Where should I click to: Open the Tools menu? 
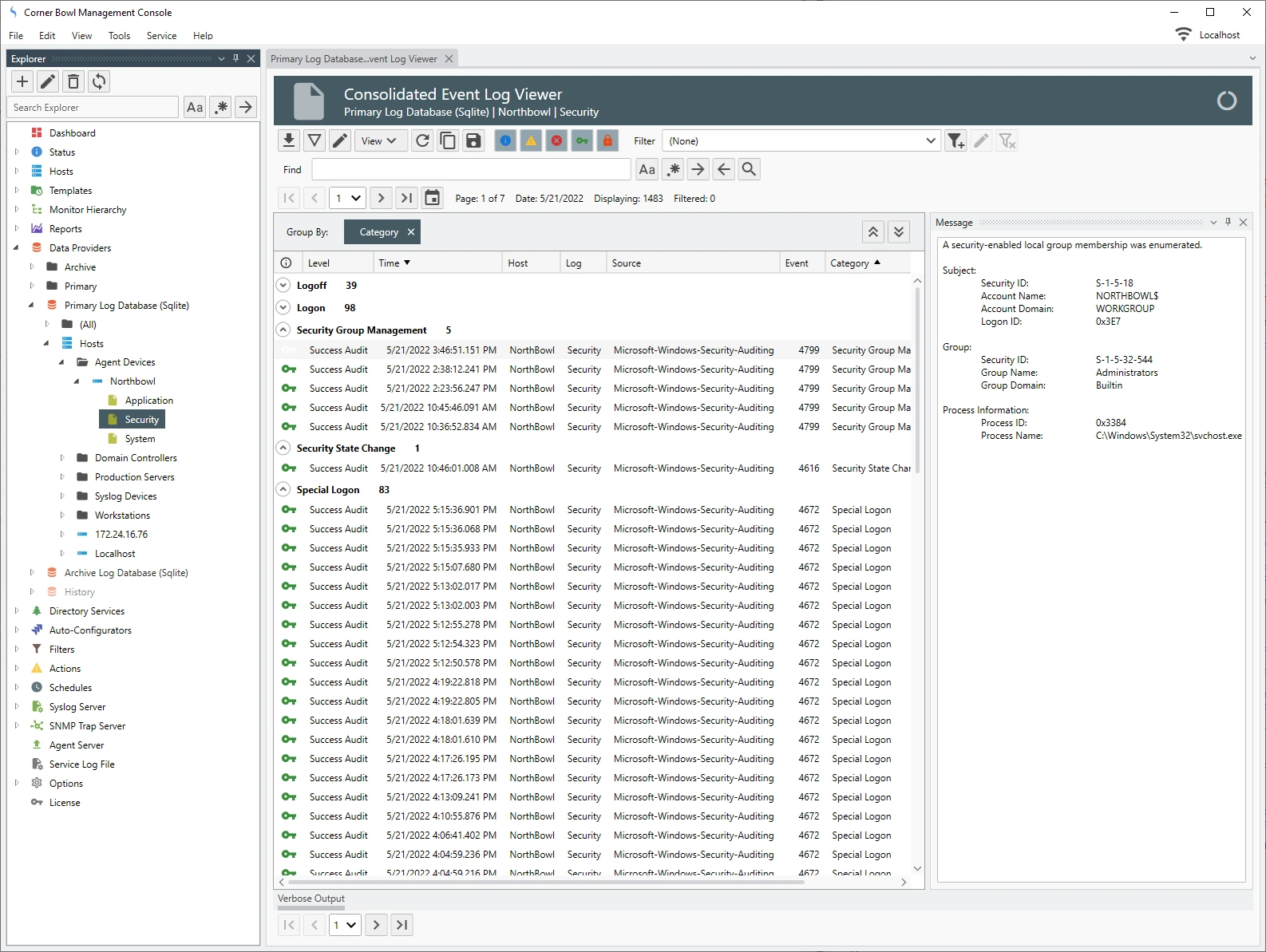[119, 36]
